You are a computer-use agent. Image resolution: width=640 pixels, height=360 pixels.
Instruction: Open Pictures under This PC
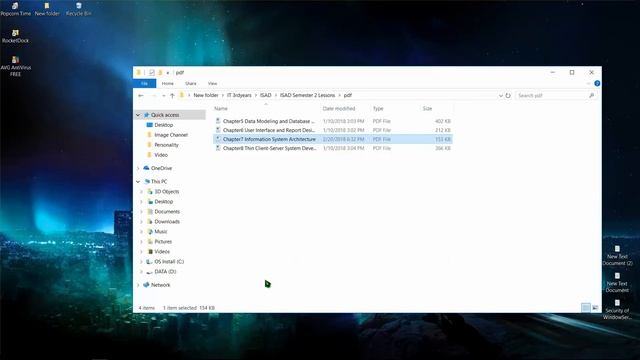point(163,242)
